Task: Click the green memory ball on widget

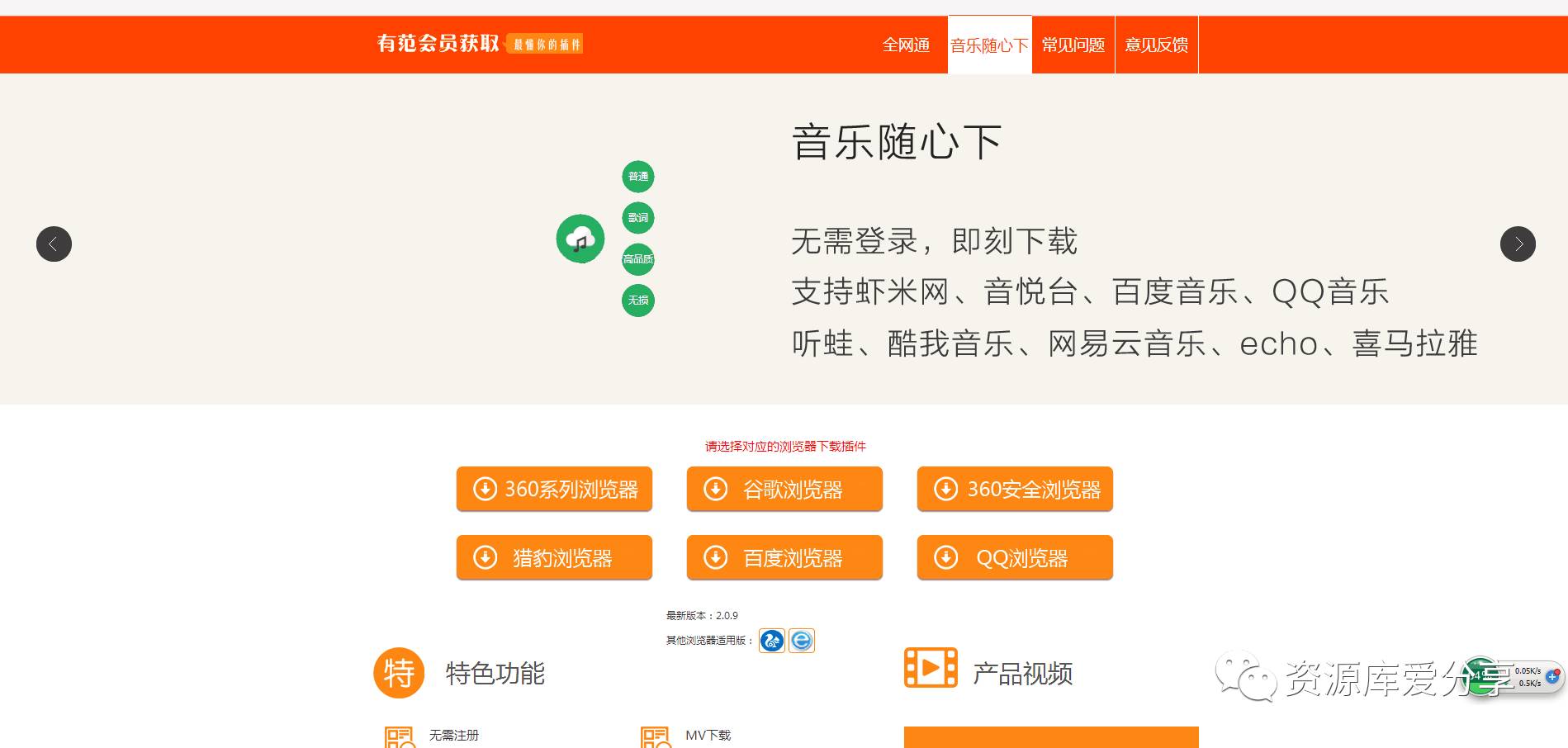Action: 1481,676
